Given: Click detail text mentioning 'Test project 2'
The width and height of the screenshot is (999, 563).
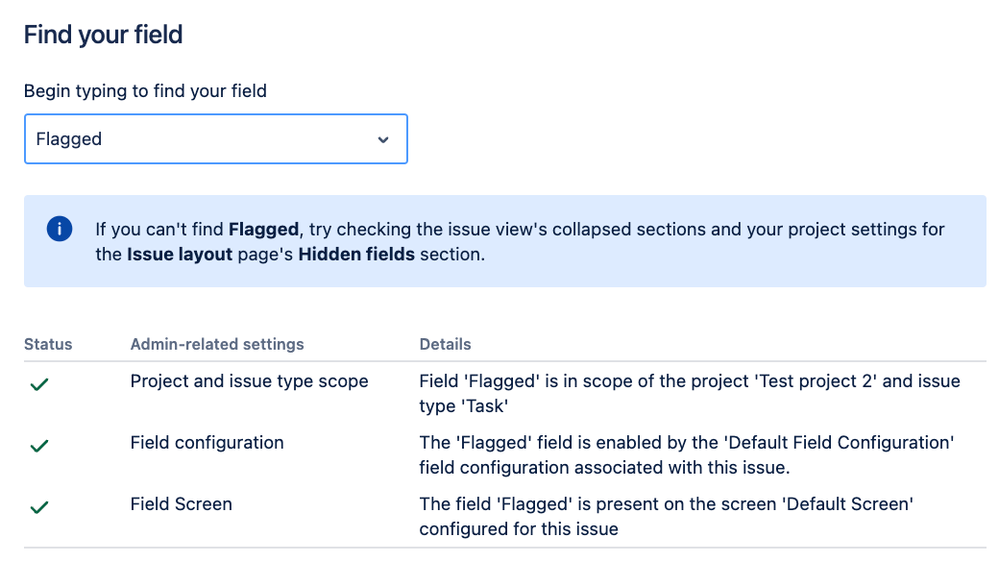Looking at the screenshot, I should tap(689, 394).
